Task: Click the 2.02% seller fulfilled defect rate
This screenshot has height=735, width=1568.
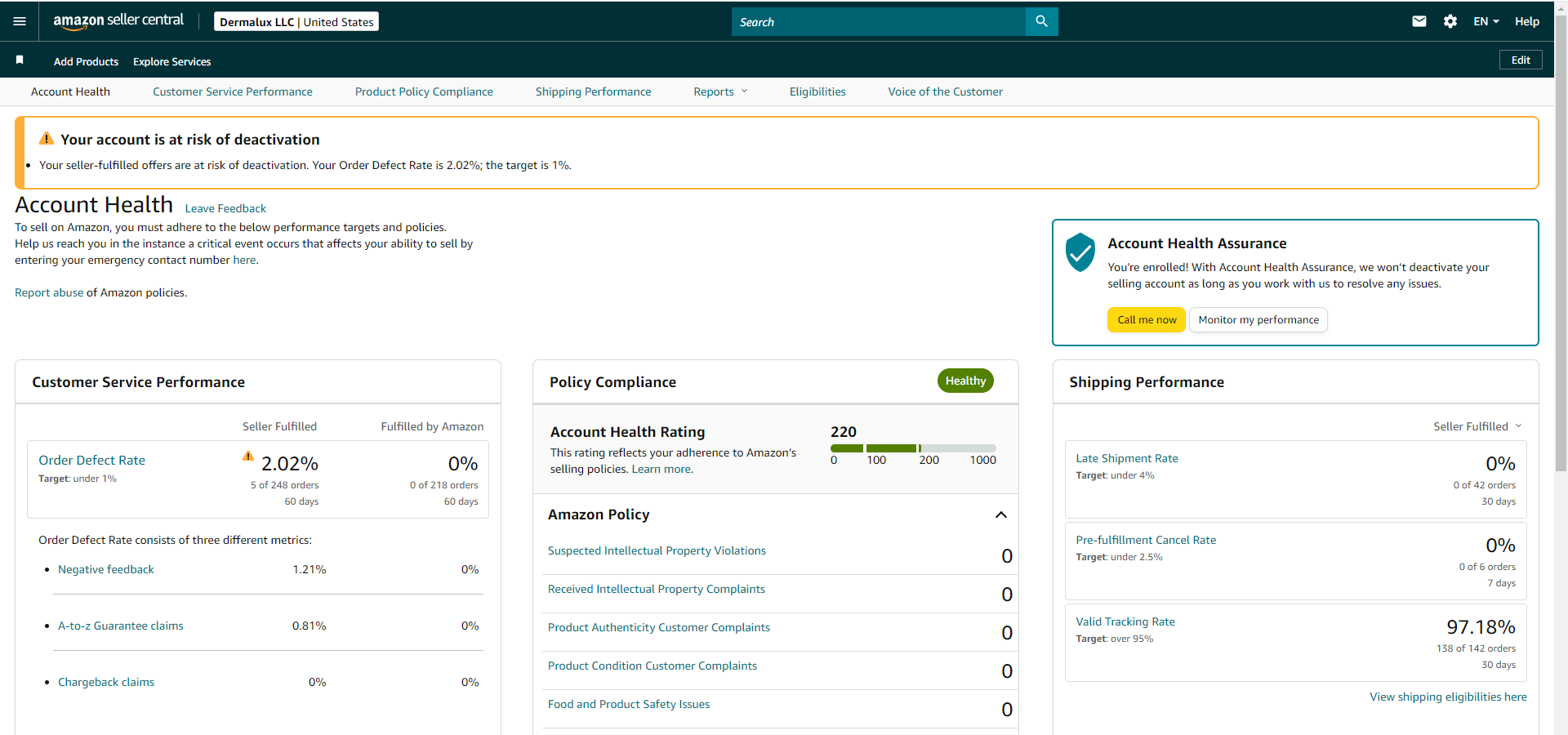Action: [290, 464]
